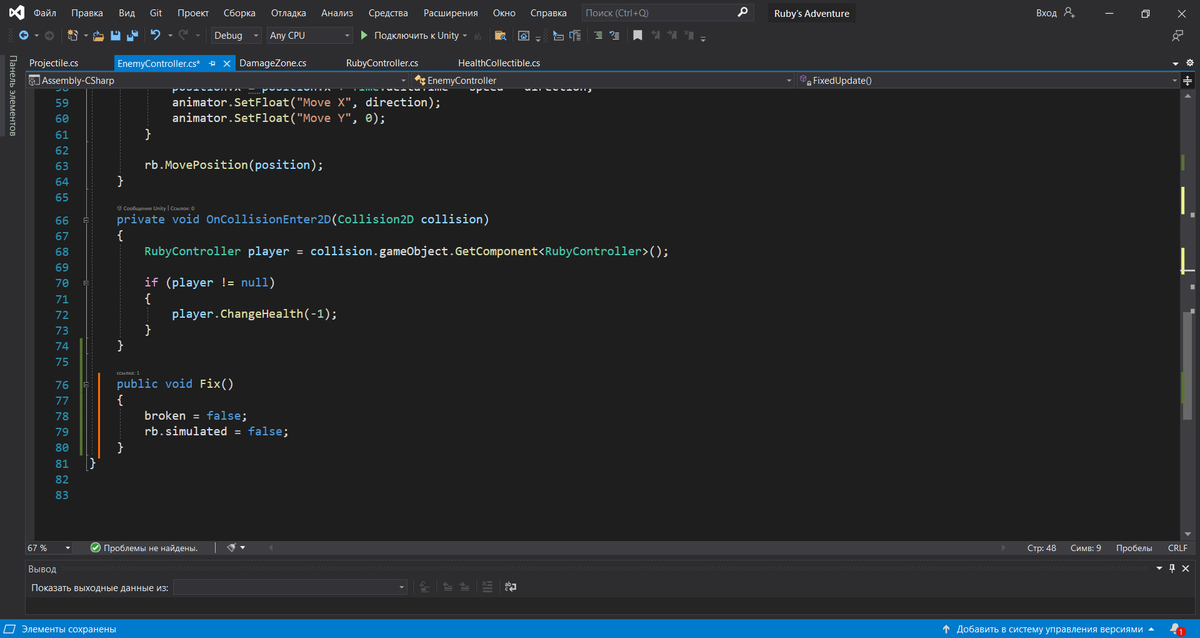This screenshot has width=1200, height=638.
Task: Toggle auto-hide pin on the Output panel
Action: [x=1173, y=568]
